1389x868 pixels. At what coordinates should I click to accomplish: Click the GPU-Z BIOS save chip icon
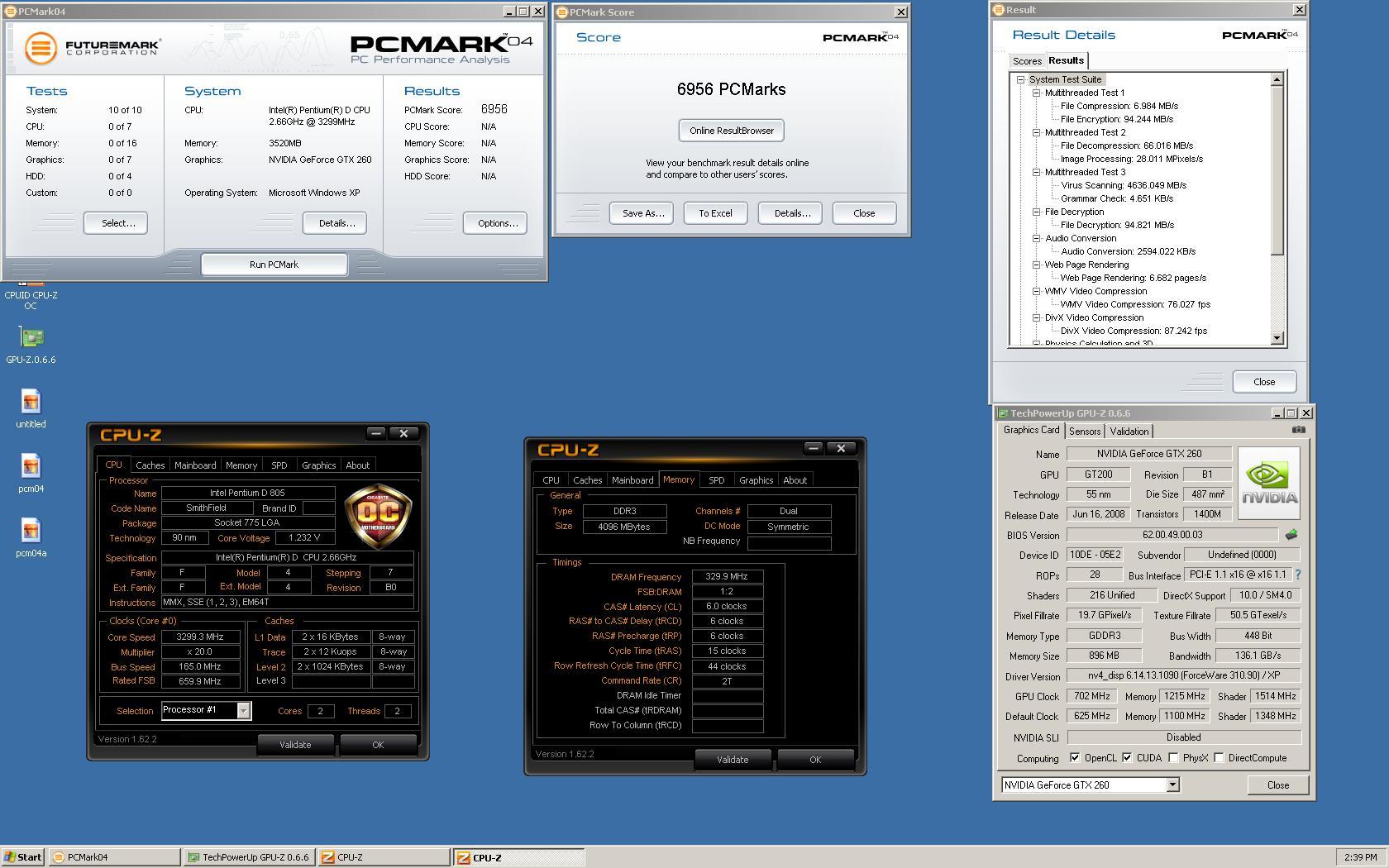(x=1291, y=535)
